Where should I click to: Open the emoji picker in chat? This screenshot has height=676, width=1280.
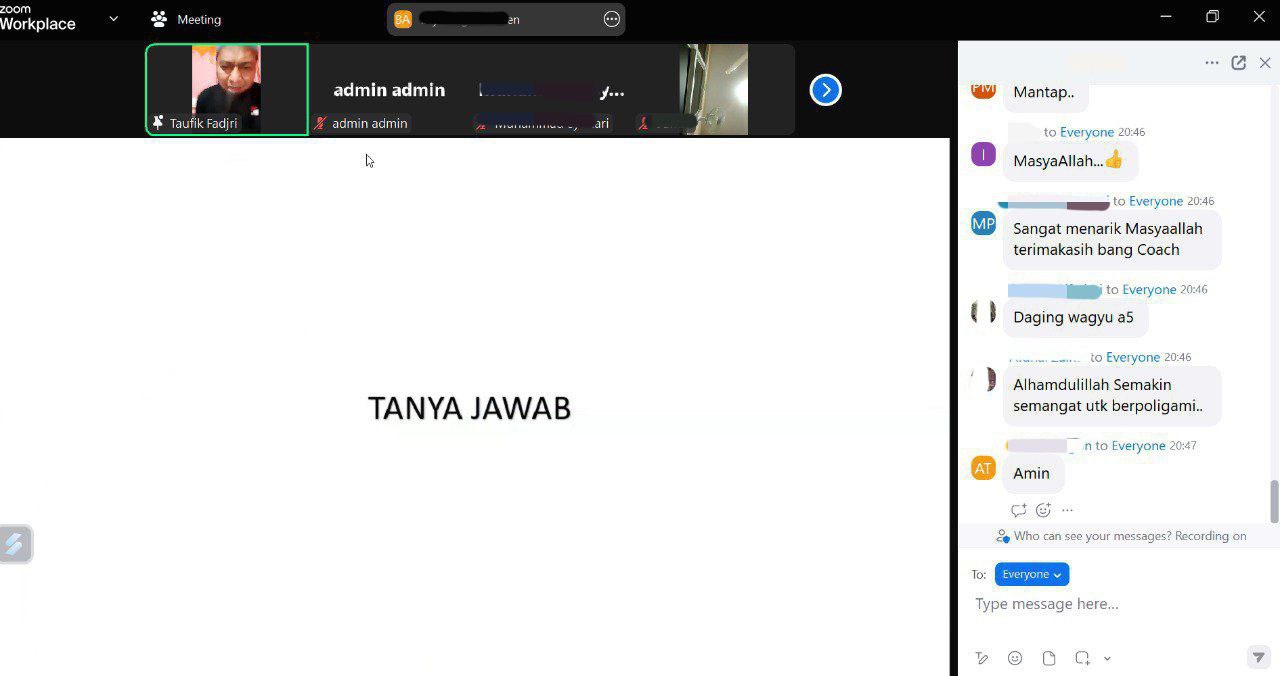(1015, 658)
